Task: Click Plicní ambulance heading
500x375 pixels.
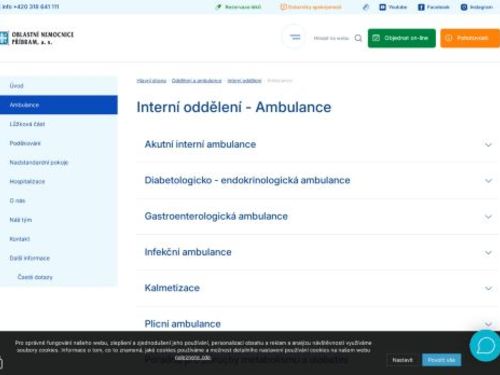Action: (x=183, y=324)
